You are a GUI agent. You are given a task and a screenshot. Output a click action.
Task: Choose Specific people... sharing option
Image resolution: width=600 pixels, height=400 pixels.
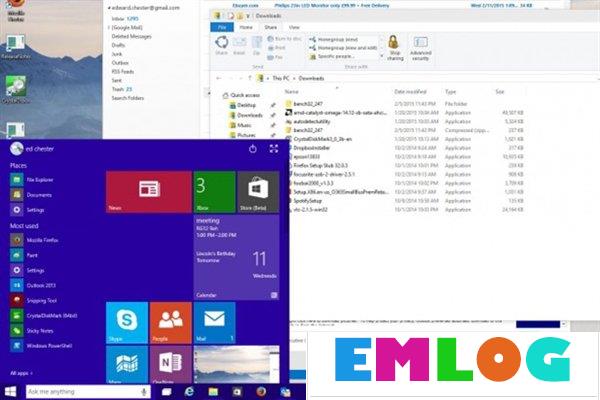tap(332, 56)
